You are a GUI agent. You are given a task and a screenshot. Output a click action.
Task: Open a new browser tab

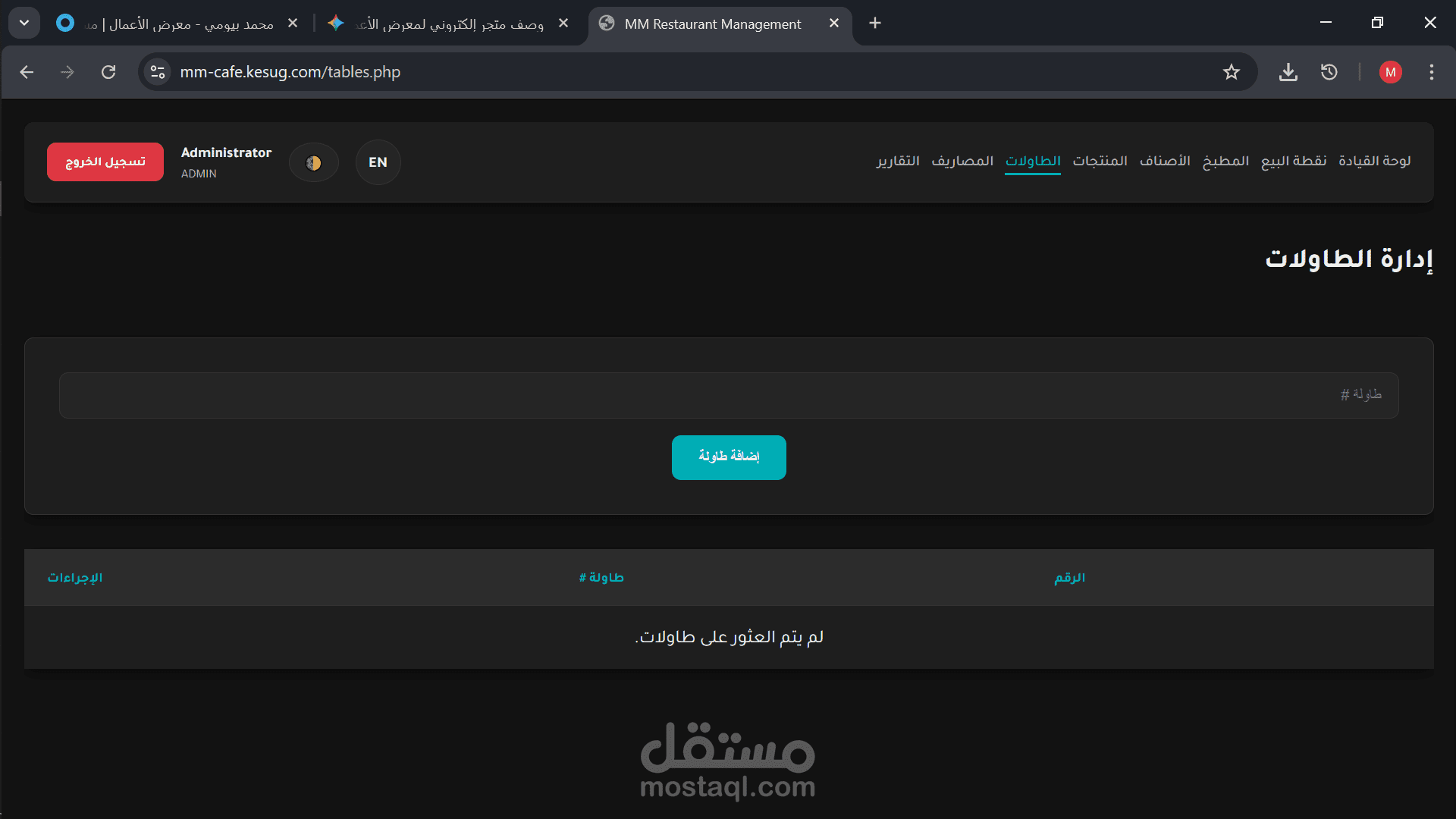coord(874,24)
